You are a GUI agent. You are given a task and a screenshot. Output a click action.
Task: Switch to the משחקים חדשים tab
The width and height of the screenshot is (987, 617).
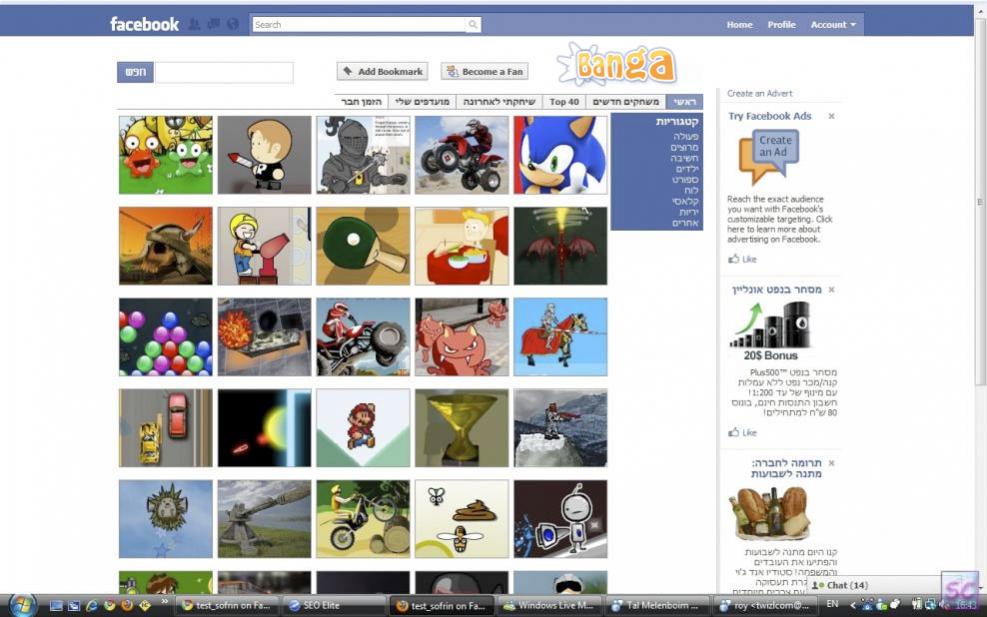[x=626, y=101]
